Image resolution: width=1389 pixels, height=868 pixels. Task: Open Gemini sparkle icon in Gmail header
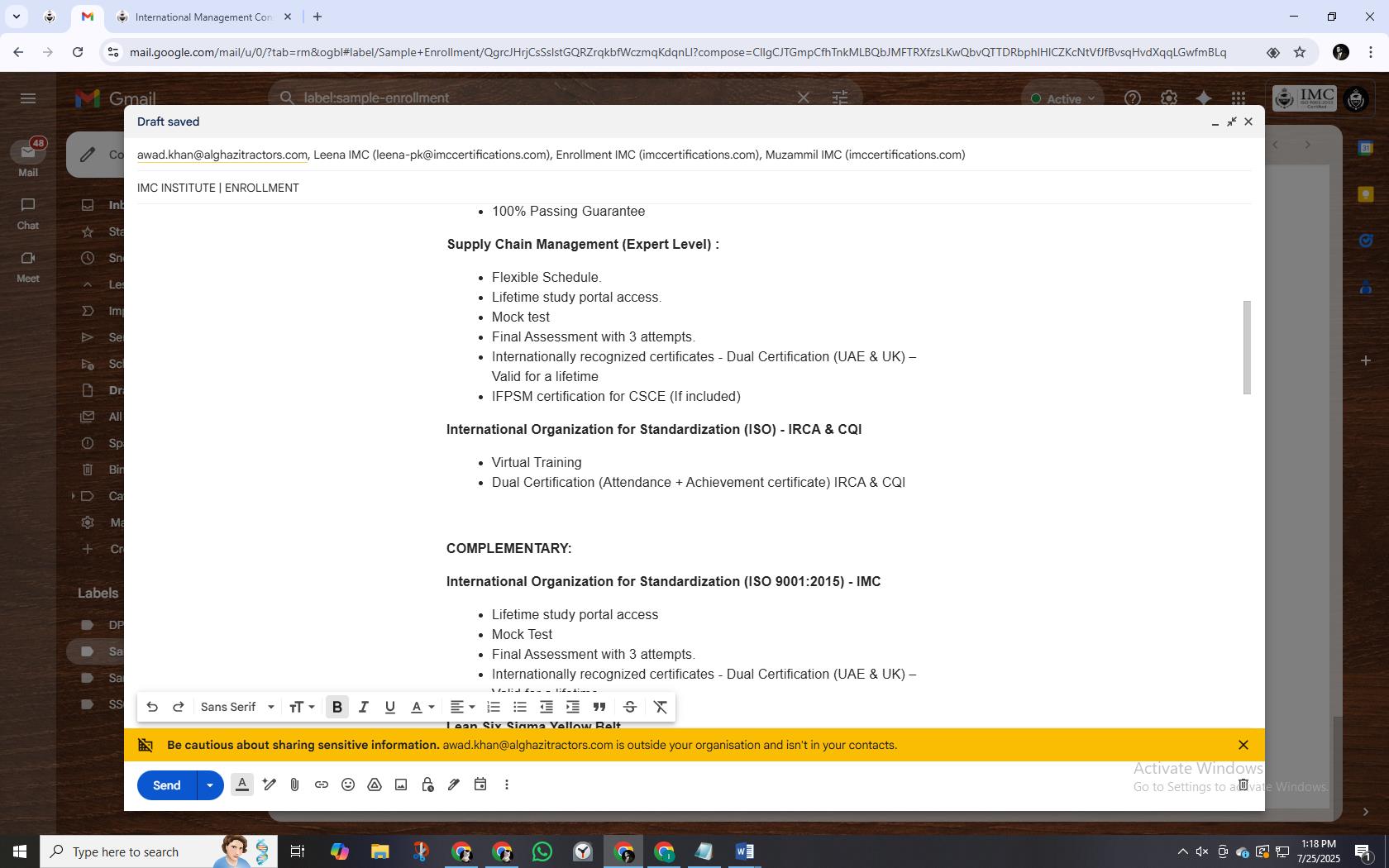click(x=1204, y=98)
